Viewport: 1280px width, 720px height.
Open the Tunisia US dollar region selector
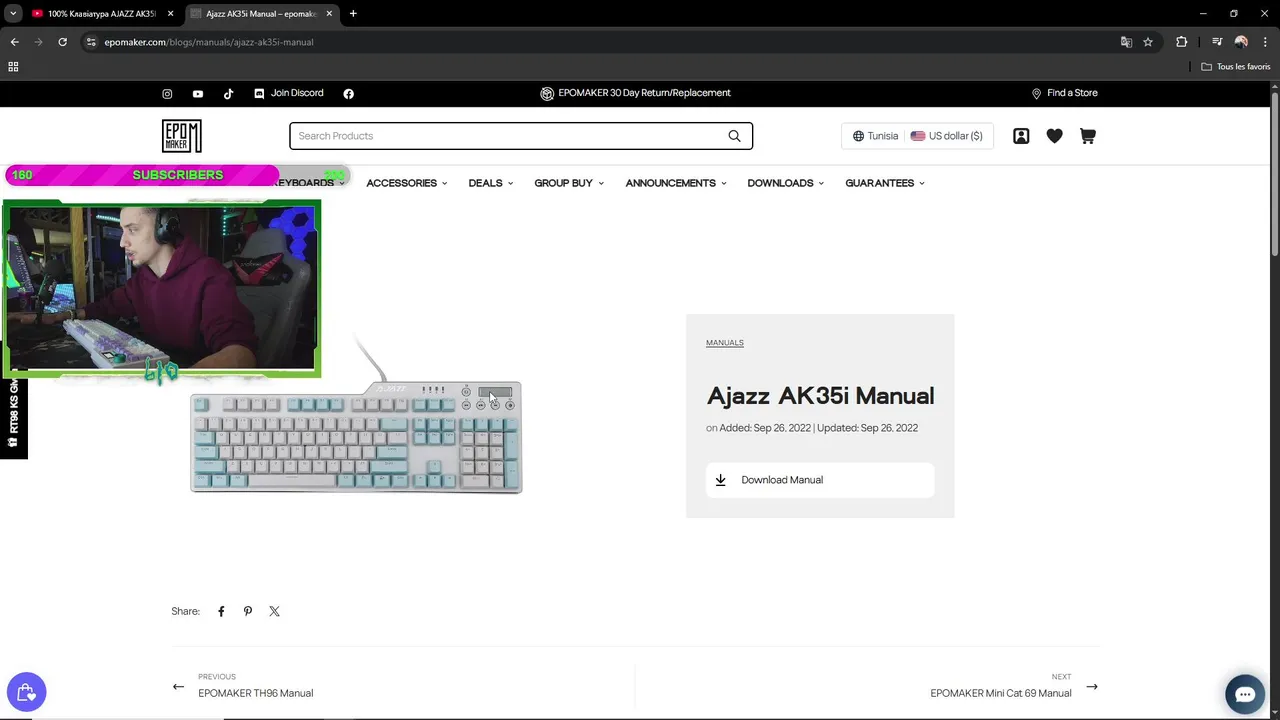(917, 136)
